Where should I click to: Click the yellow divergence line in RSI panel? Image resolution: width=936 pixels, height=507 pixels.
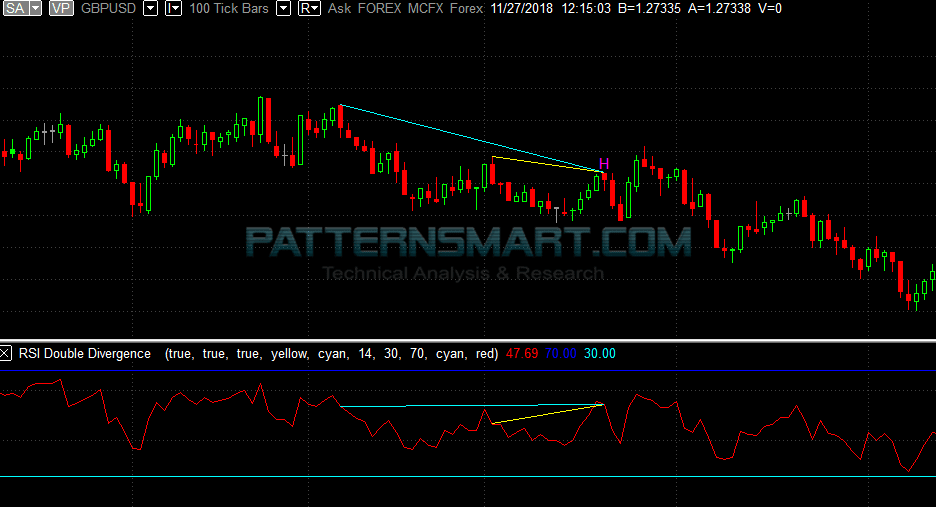tap(547, 414)
